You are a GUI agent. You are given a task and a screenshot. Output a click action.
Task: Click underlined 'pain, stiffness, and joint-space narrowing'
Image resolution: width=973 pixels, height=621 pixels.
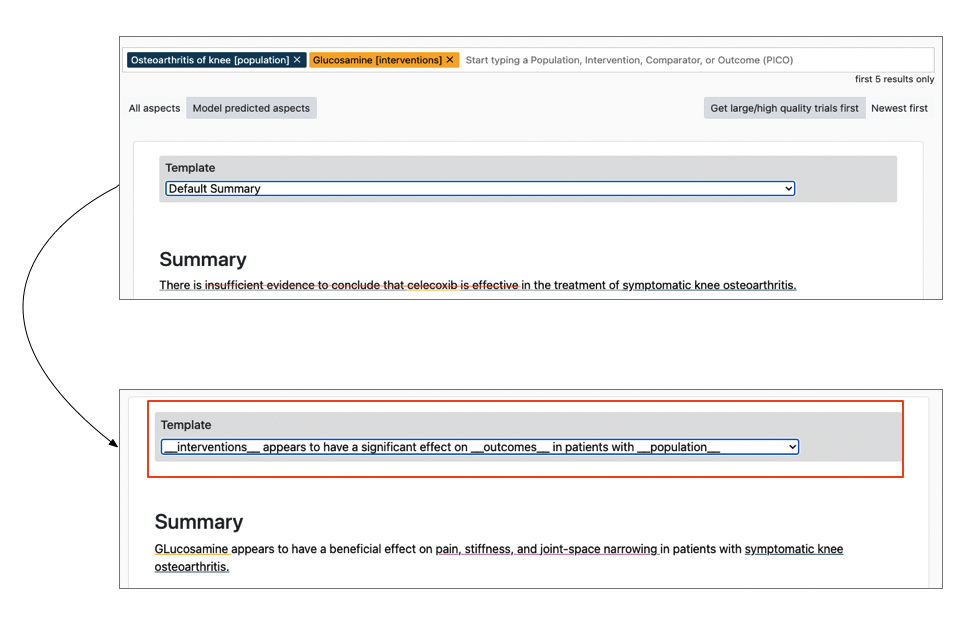tap(546, 549)
